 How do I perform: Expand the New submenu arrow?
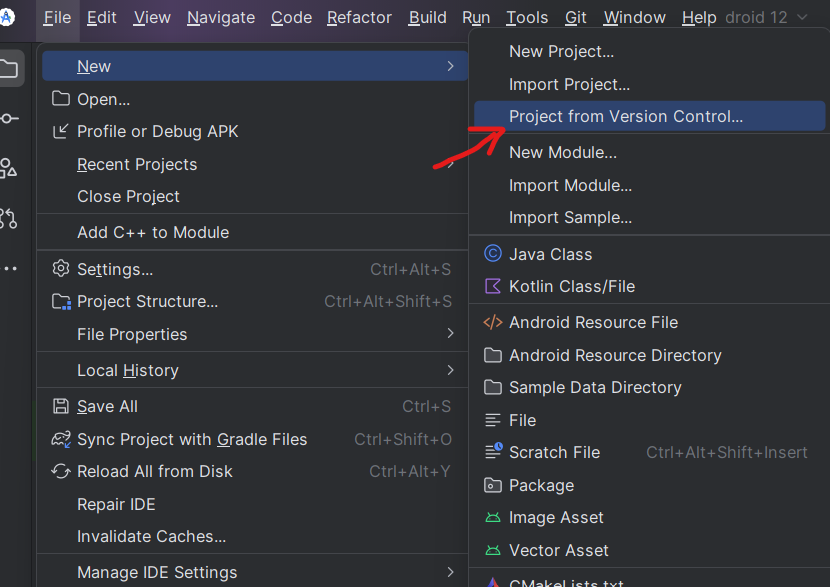point(450,66)
